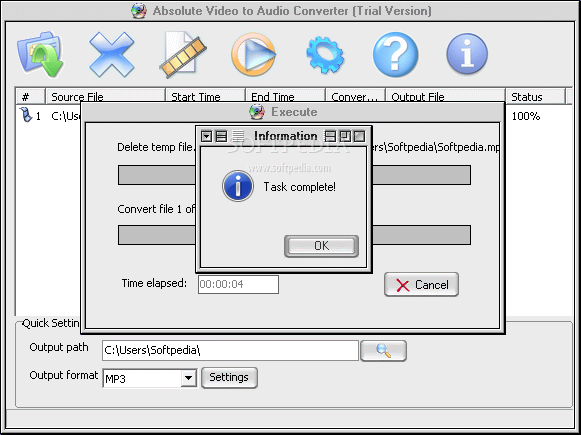Click the blue X remove file icon
Screen dimensions: 581x435
[112, 54]
